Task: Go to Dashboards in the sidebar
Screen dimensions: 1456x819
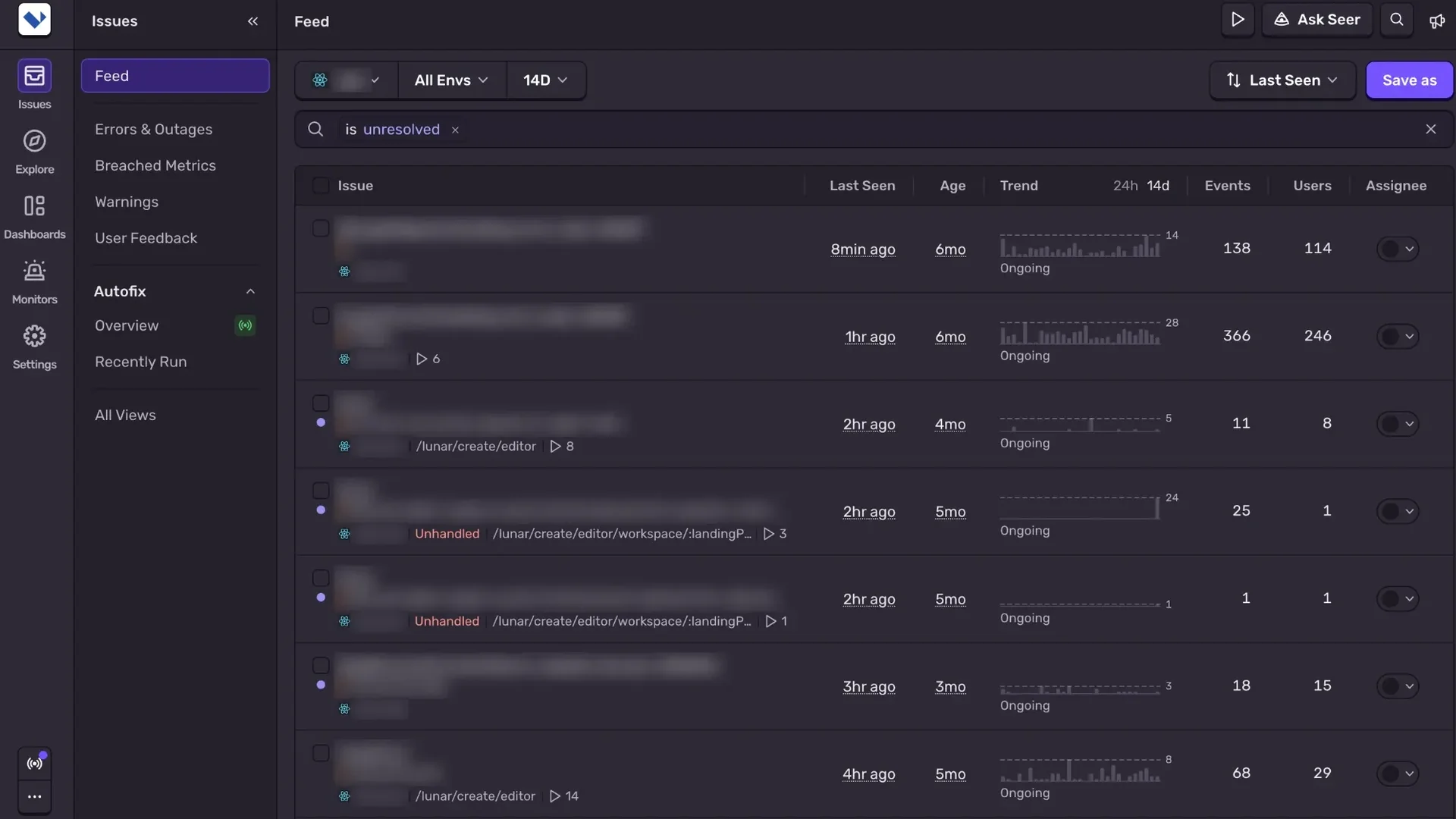Action: click(34, 217)
